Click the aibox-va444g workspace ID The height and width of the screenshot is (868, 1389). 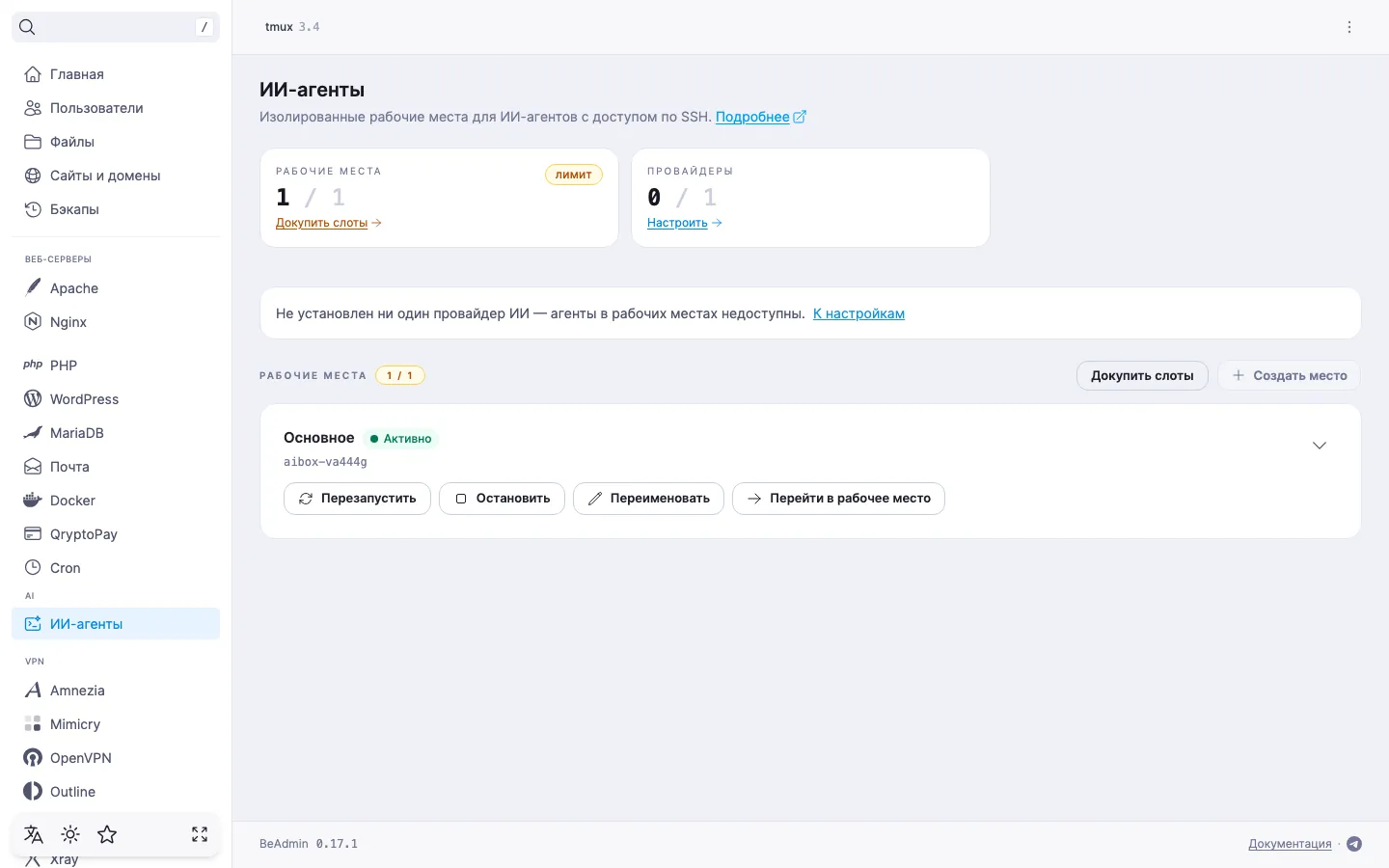pyautogui.click(x=325, y=462)
